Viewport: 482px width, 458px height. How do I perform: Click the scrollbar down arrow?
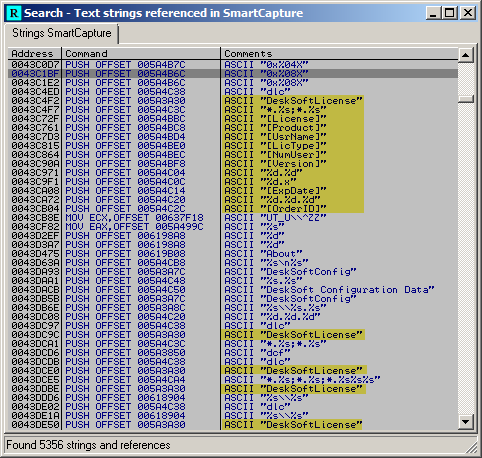click(x=466, y=422)
